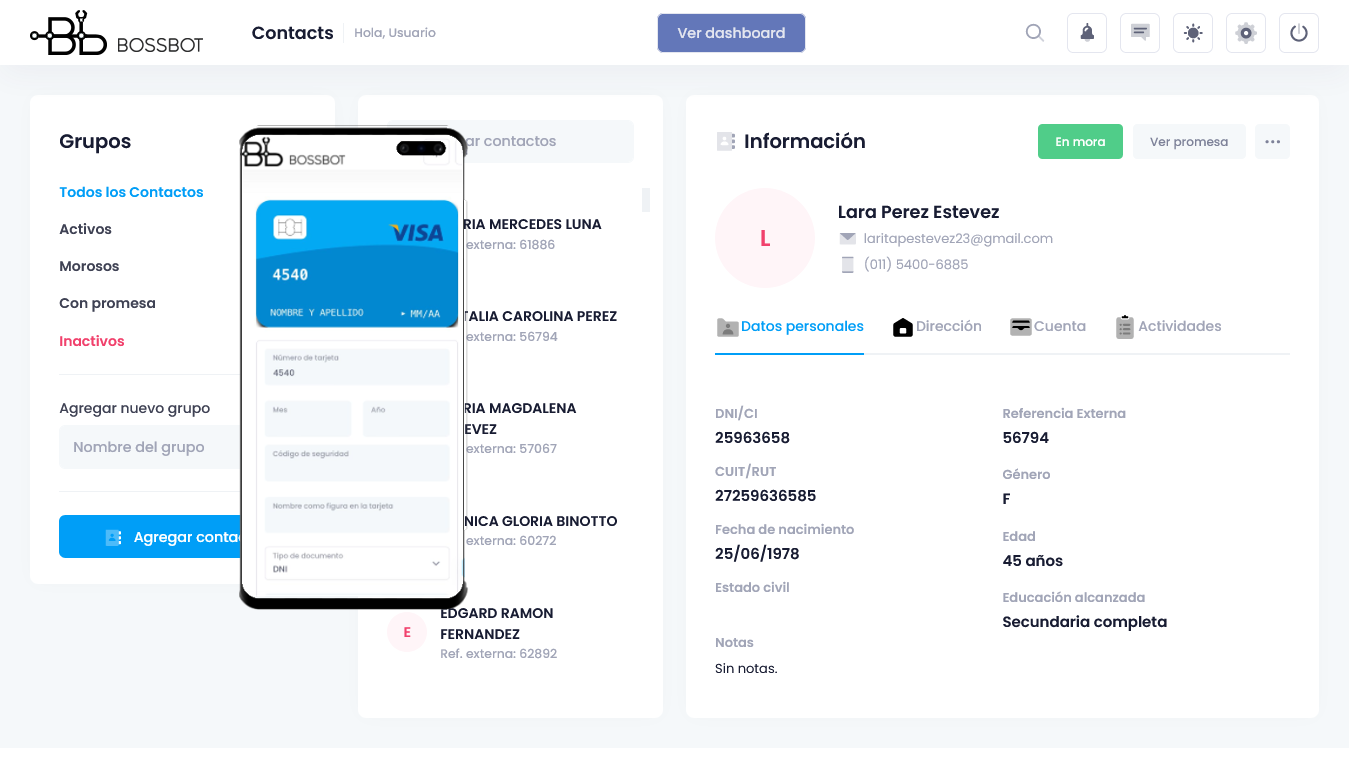
Task: Click the power logout icon
Action: pos(1299,33)
